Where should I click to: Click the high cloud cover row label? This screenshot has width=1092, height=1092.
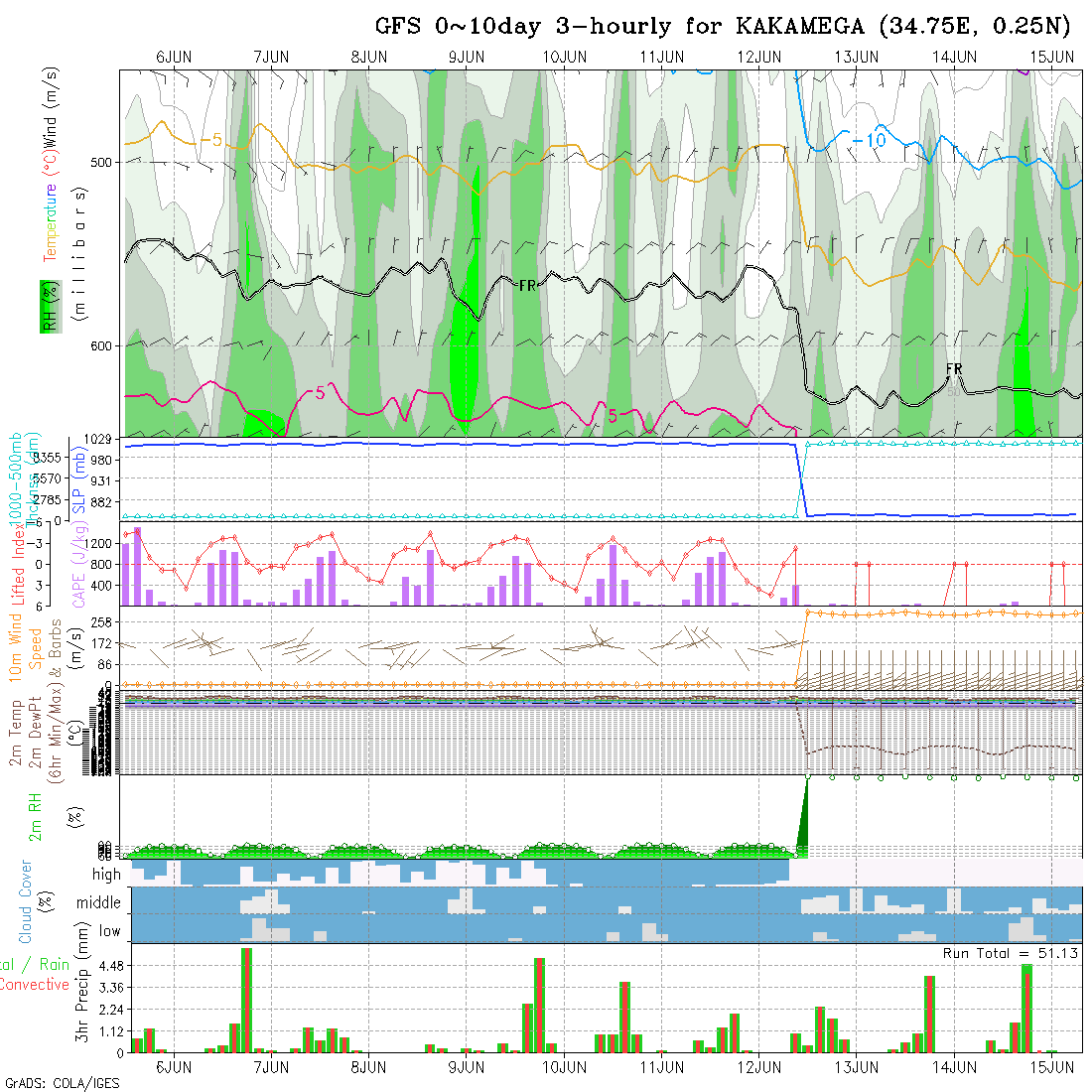click(x=106, y=875)
